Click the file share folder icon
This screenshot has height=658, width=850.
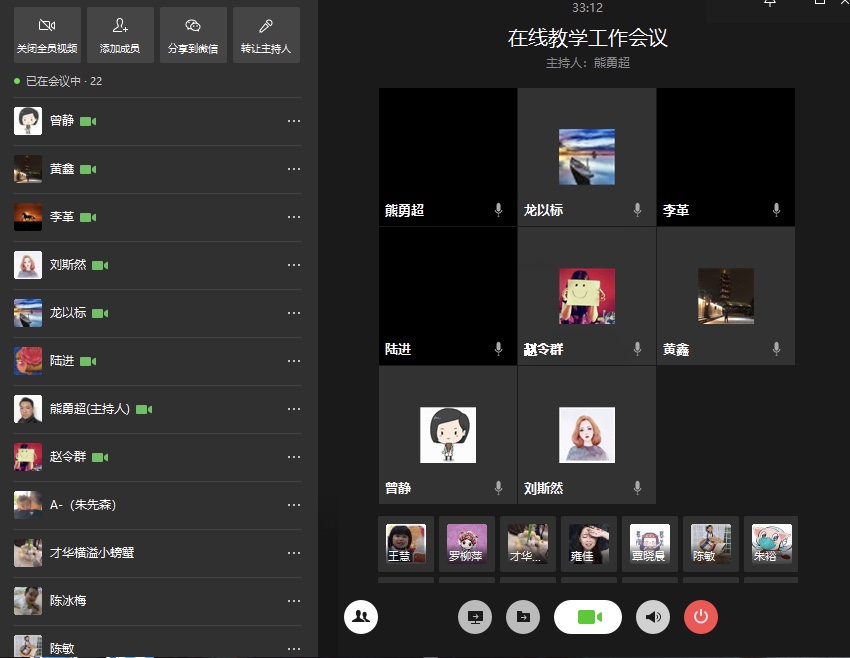(523, 618)
